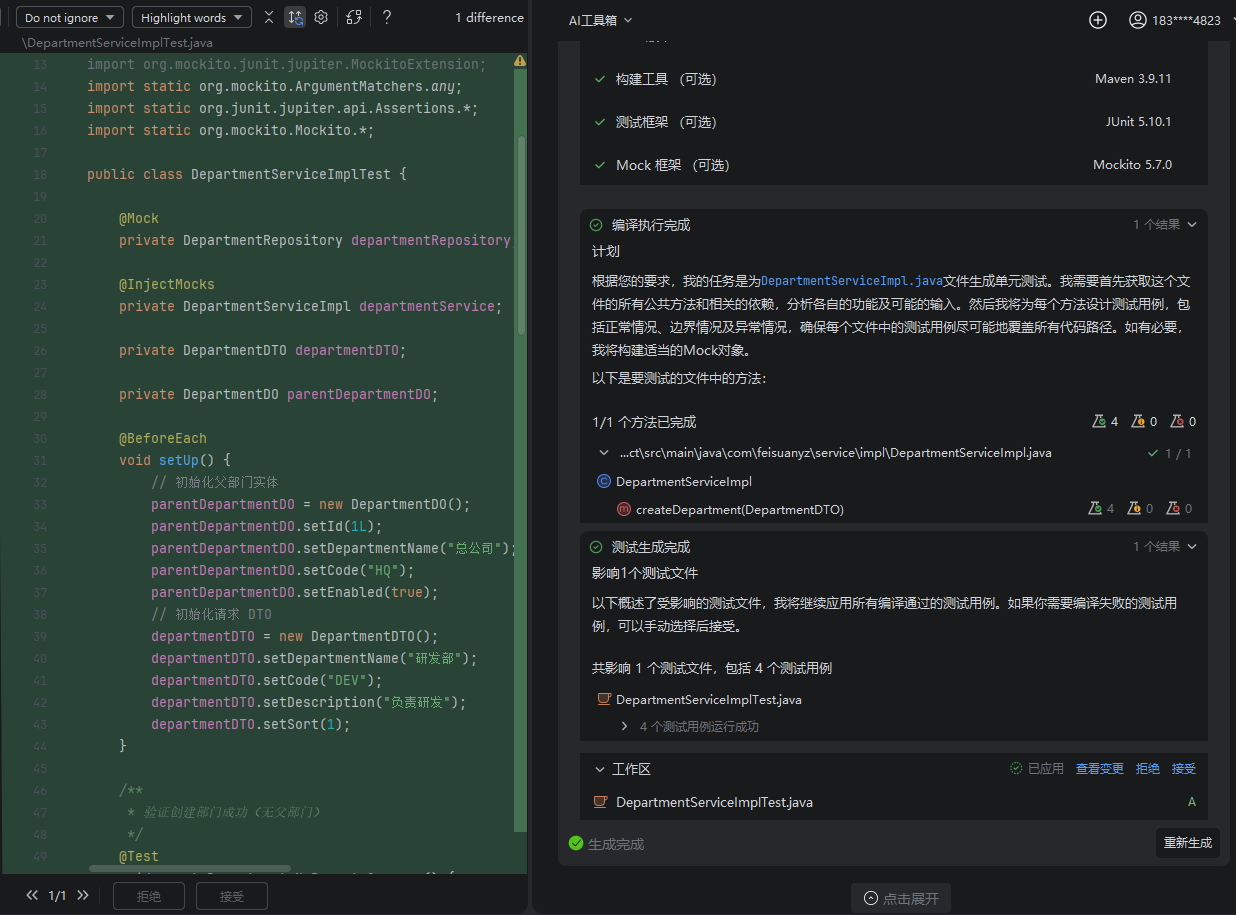Image resolution: width=1236 pixels, height=915 pixels.
Task: Click the 接受 link in workspace
Action: tap(1183, 769)
